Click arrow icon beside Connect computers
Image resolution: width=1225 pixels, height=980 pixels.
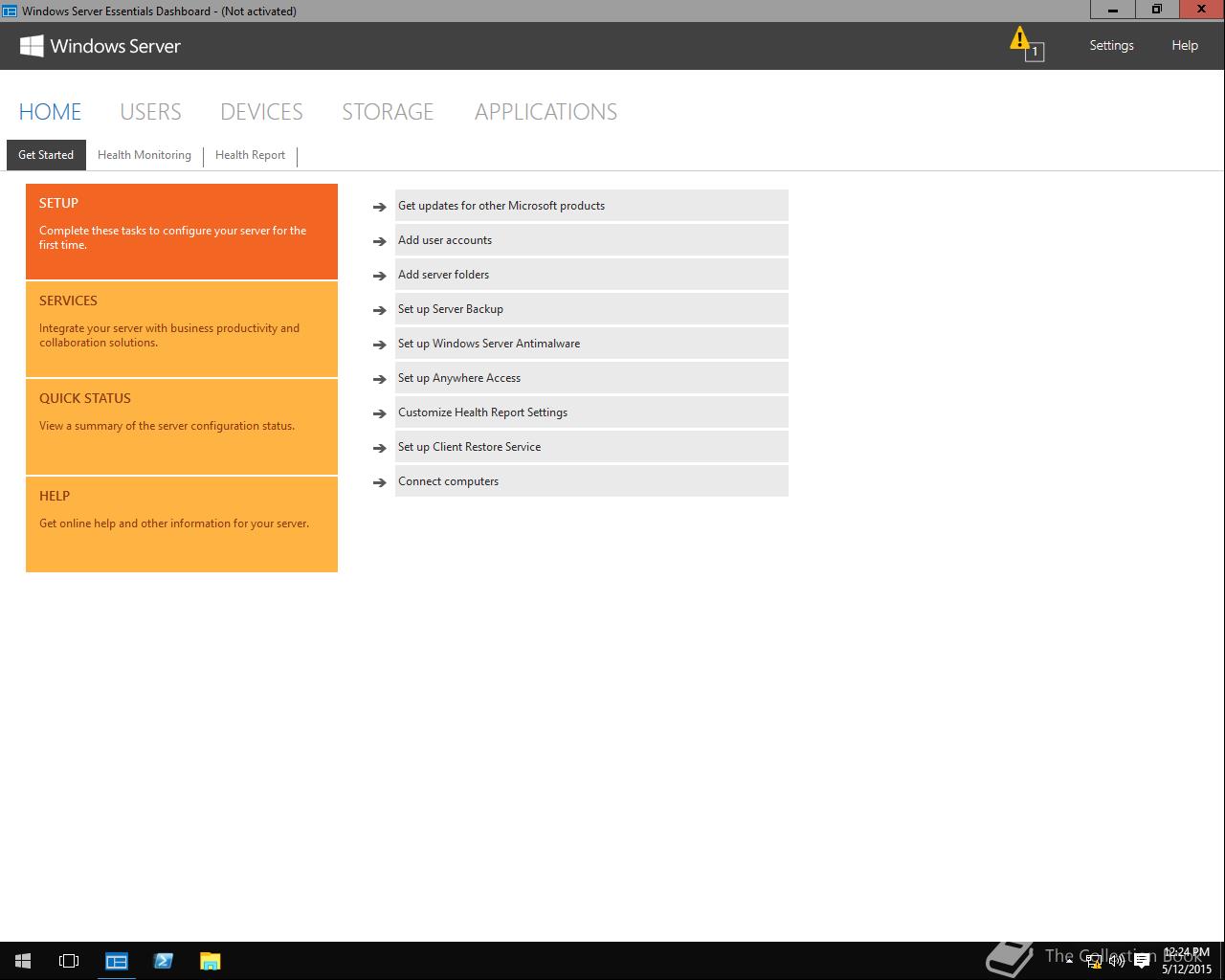pos(380,482)
